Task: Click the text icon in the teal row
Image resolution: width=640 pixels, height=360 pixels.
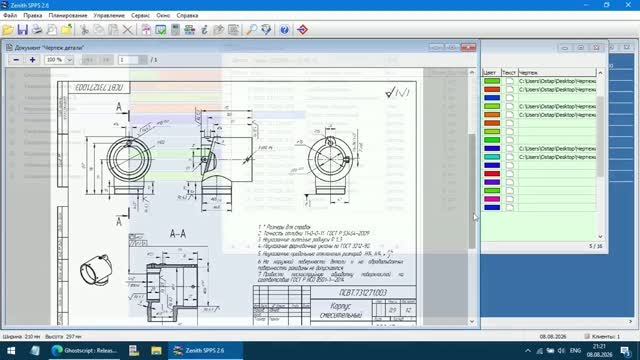Action: click(x=509, y=157)
